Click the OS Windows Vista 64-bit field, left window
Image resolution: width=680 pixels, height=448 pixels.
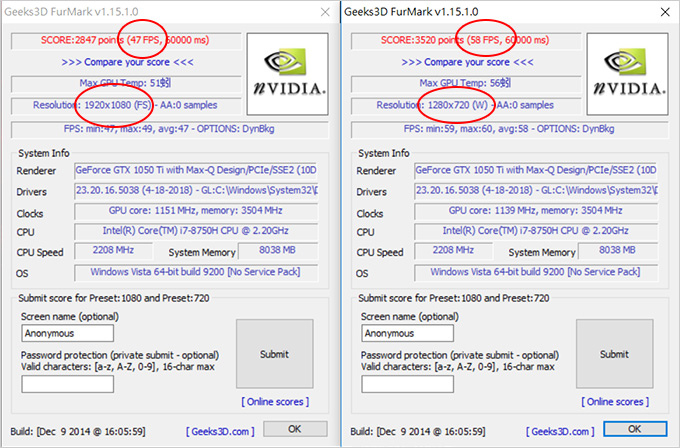click(x=196, y=273)
